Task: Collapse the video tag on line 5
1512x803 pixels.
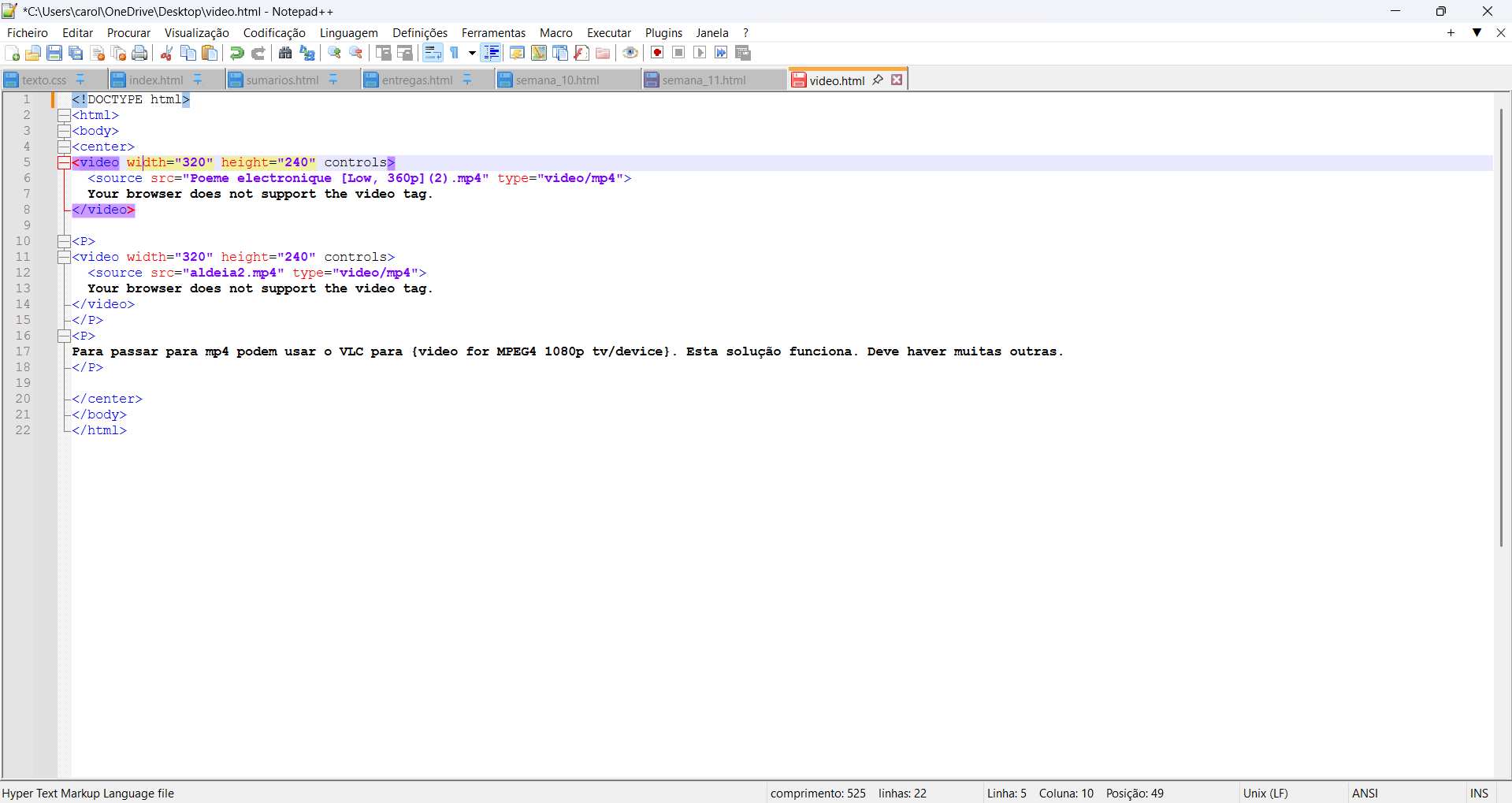Action: click(x=64, y=163)
